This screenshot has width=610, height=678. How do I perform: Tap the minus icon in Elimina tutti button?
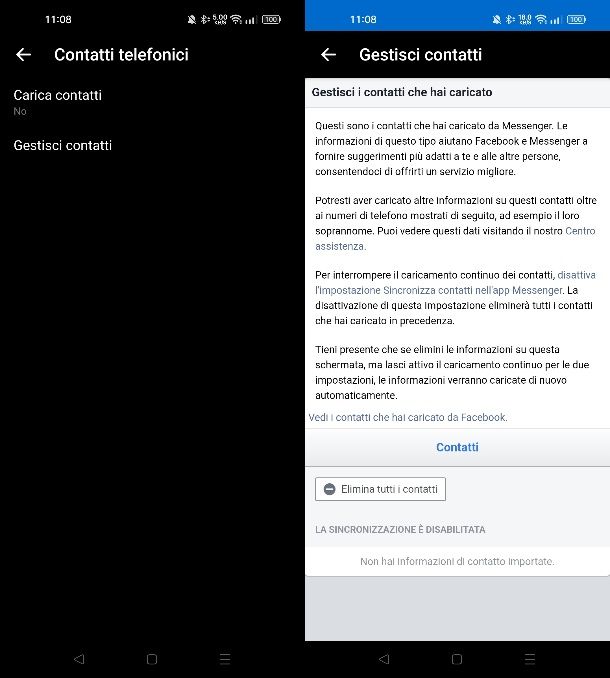[x=329, y=489]
